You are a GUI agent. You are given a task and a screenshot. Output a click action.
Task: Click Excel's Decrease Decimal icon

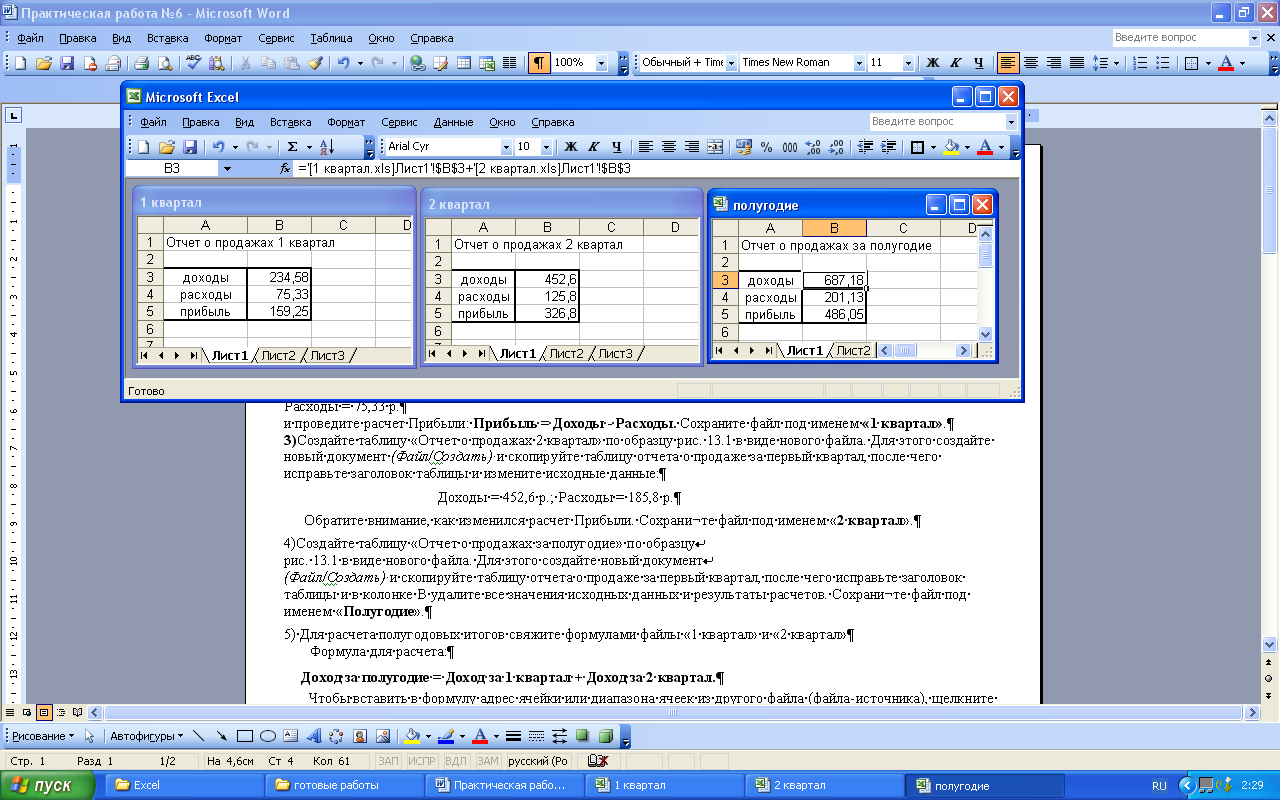click(835, 147)
